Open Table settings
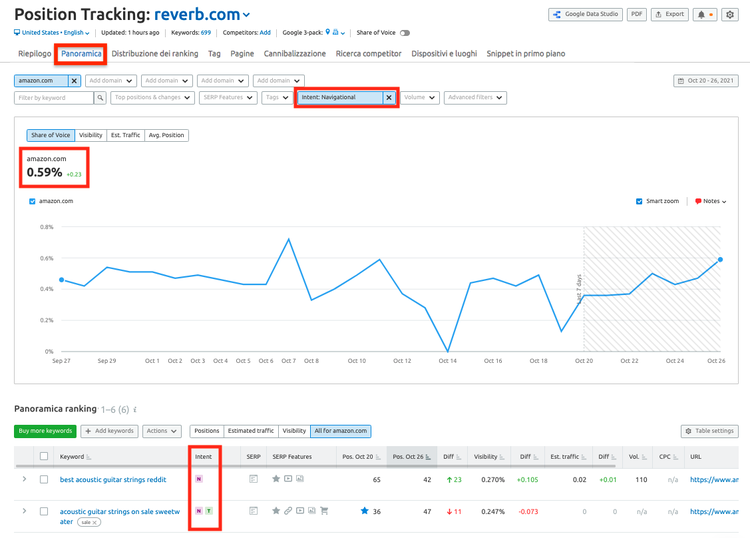This screenshot has width=750, height=538. pyautogui.click(x=710, y=431)
